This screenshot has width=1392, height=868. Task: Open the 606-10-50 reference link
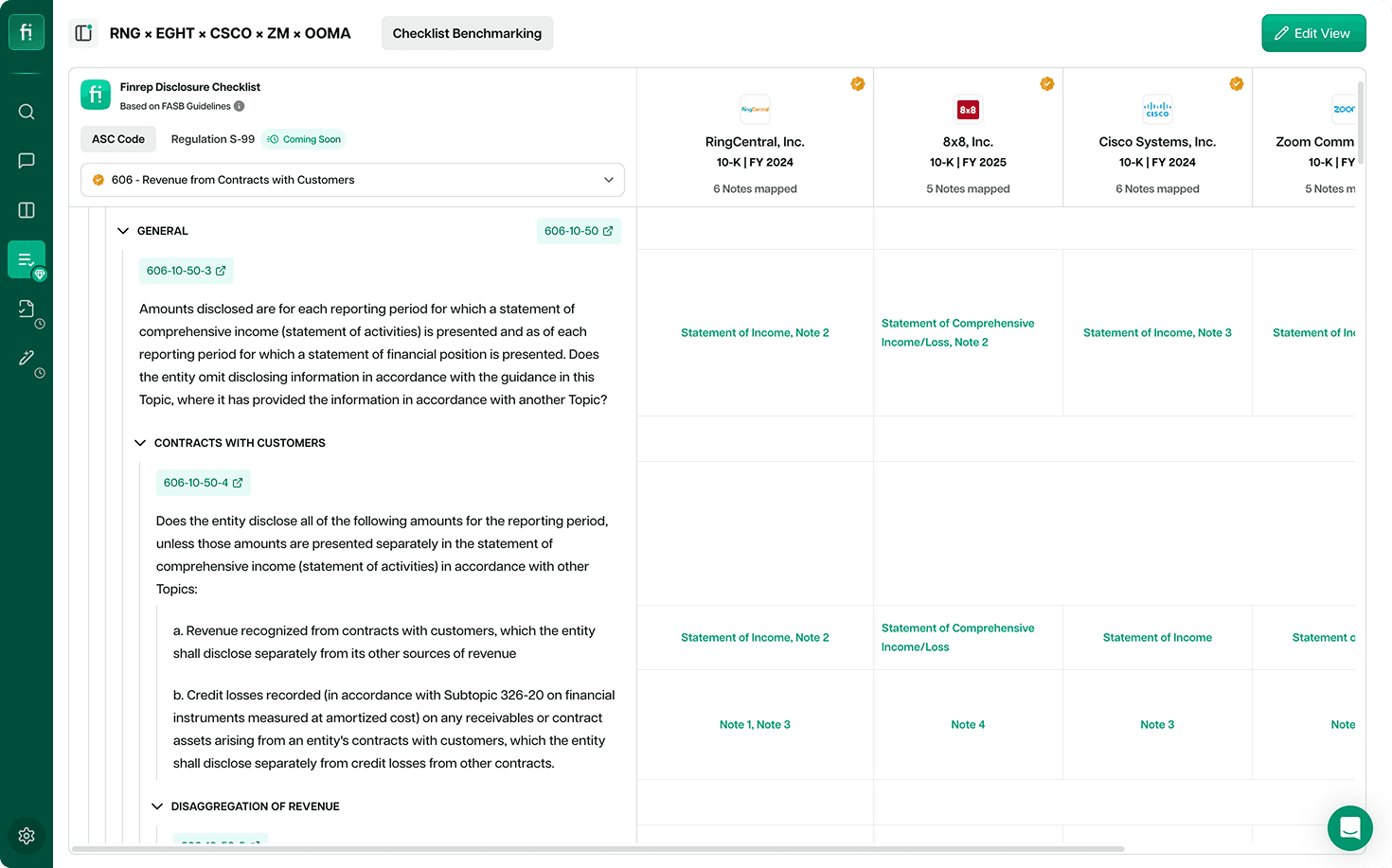click(579, 231)
